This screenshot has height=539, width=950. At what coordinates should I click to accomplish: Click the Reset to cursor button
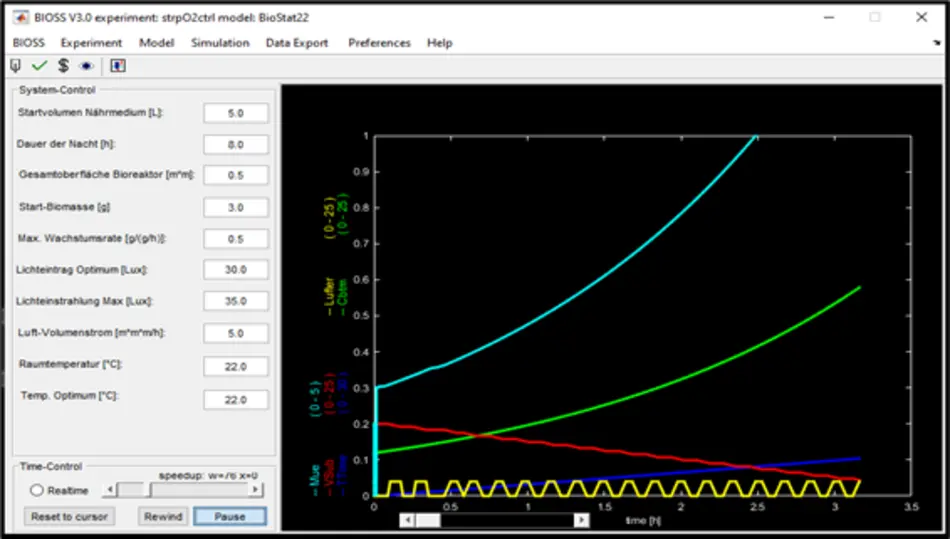coord(69,516)
